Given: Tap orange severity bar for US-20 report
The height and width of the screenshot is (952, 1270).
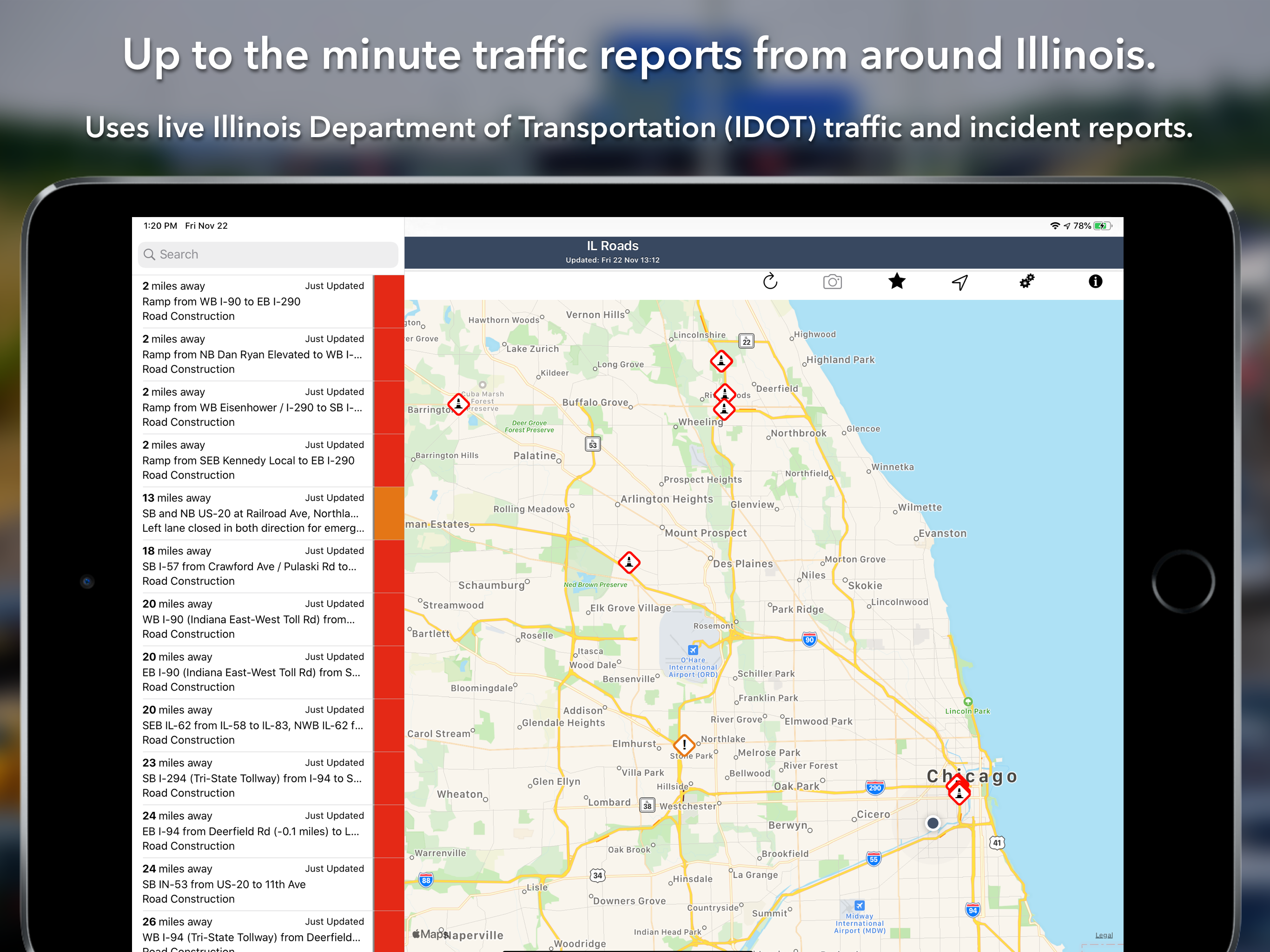Looking at the screenshot, I should point(389,513).
